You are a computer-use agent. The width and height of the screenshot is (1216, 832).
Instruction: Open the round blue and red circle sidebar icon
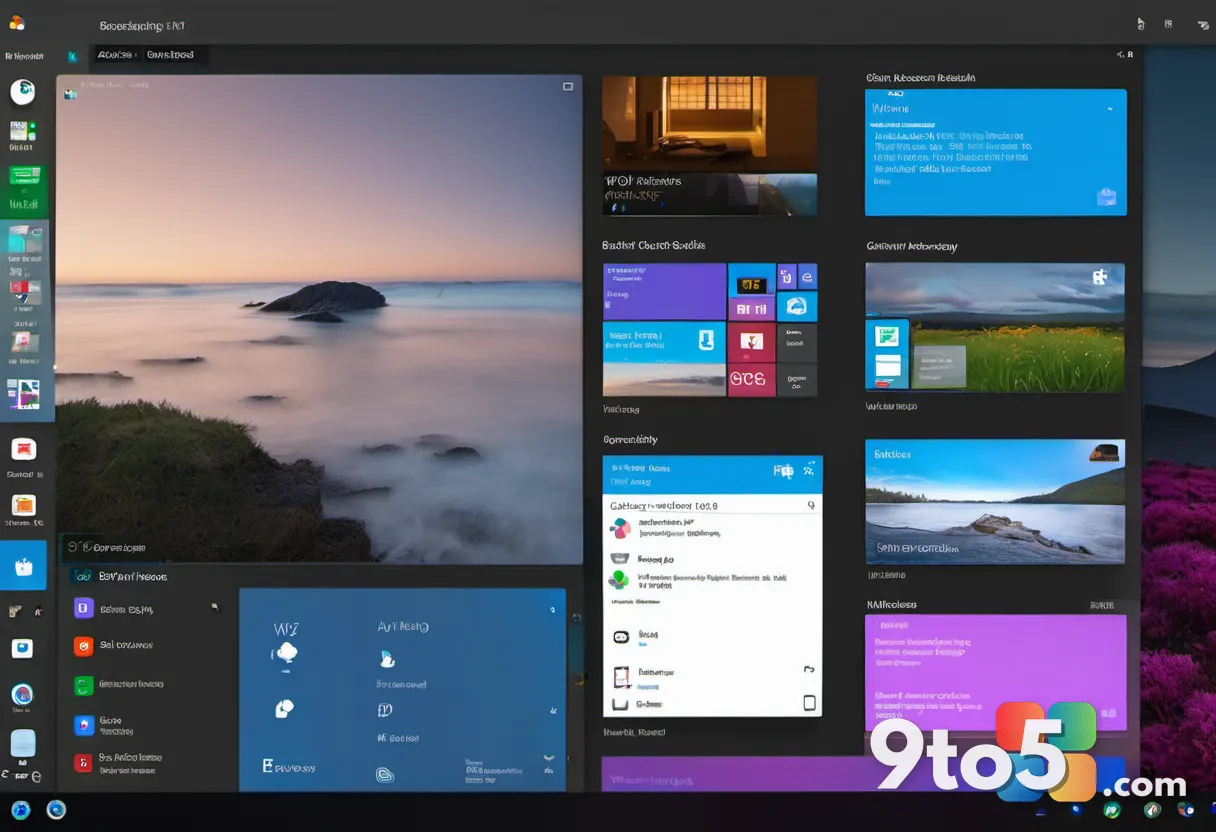click(22, 694)
